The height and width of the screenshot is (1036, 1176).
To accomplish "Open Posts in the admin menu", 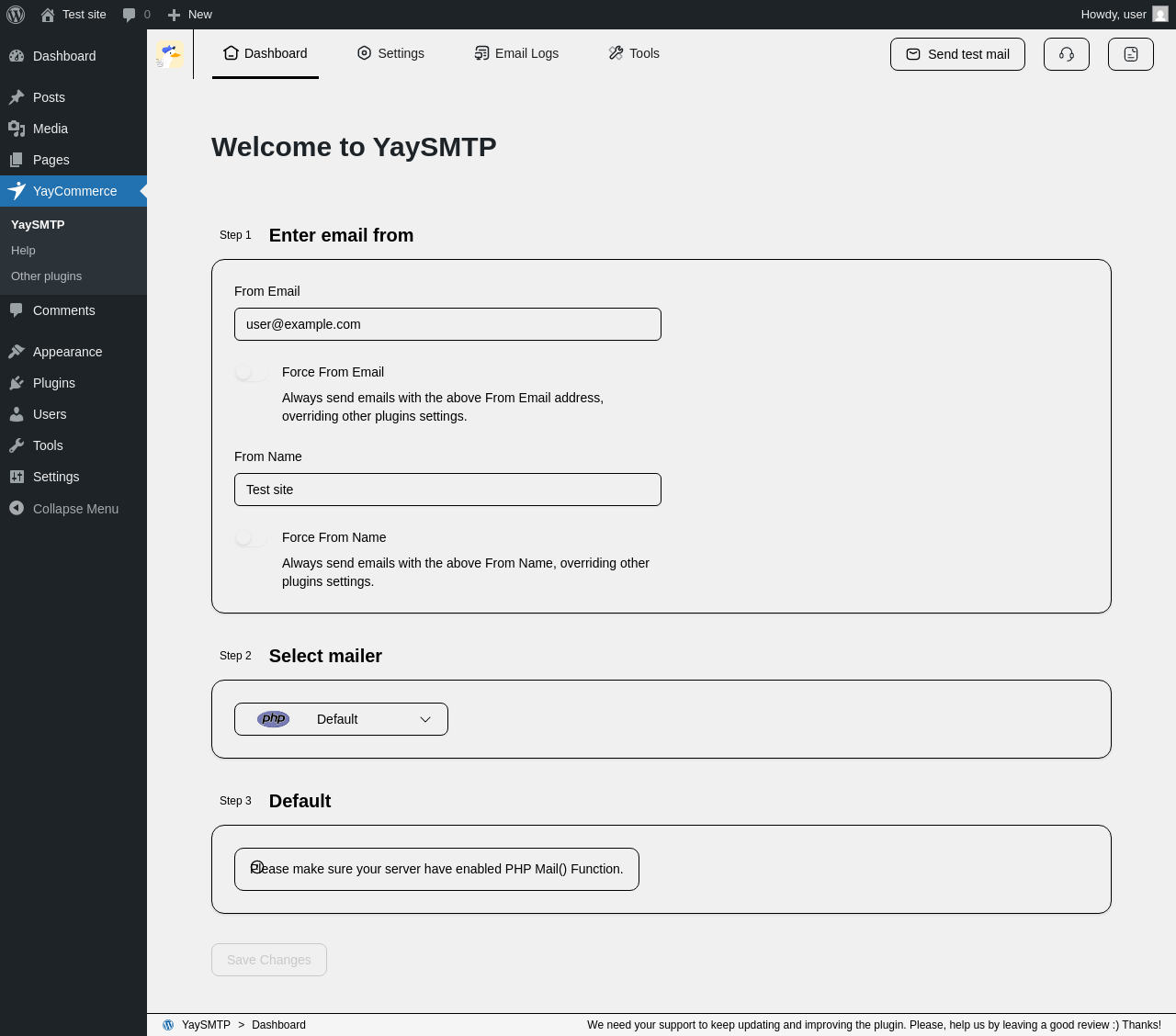I will 73,97.
